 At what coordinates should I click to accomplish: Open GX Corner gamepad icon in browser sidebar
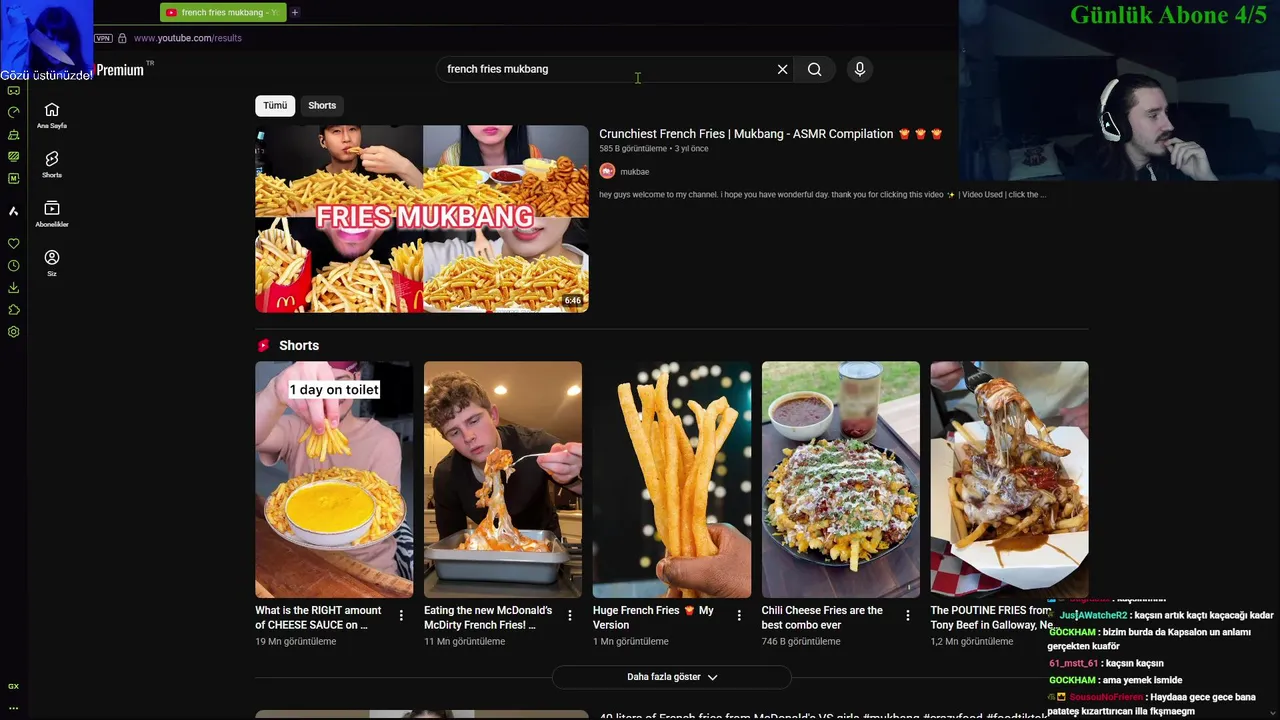13,90
